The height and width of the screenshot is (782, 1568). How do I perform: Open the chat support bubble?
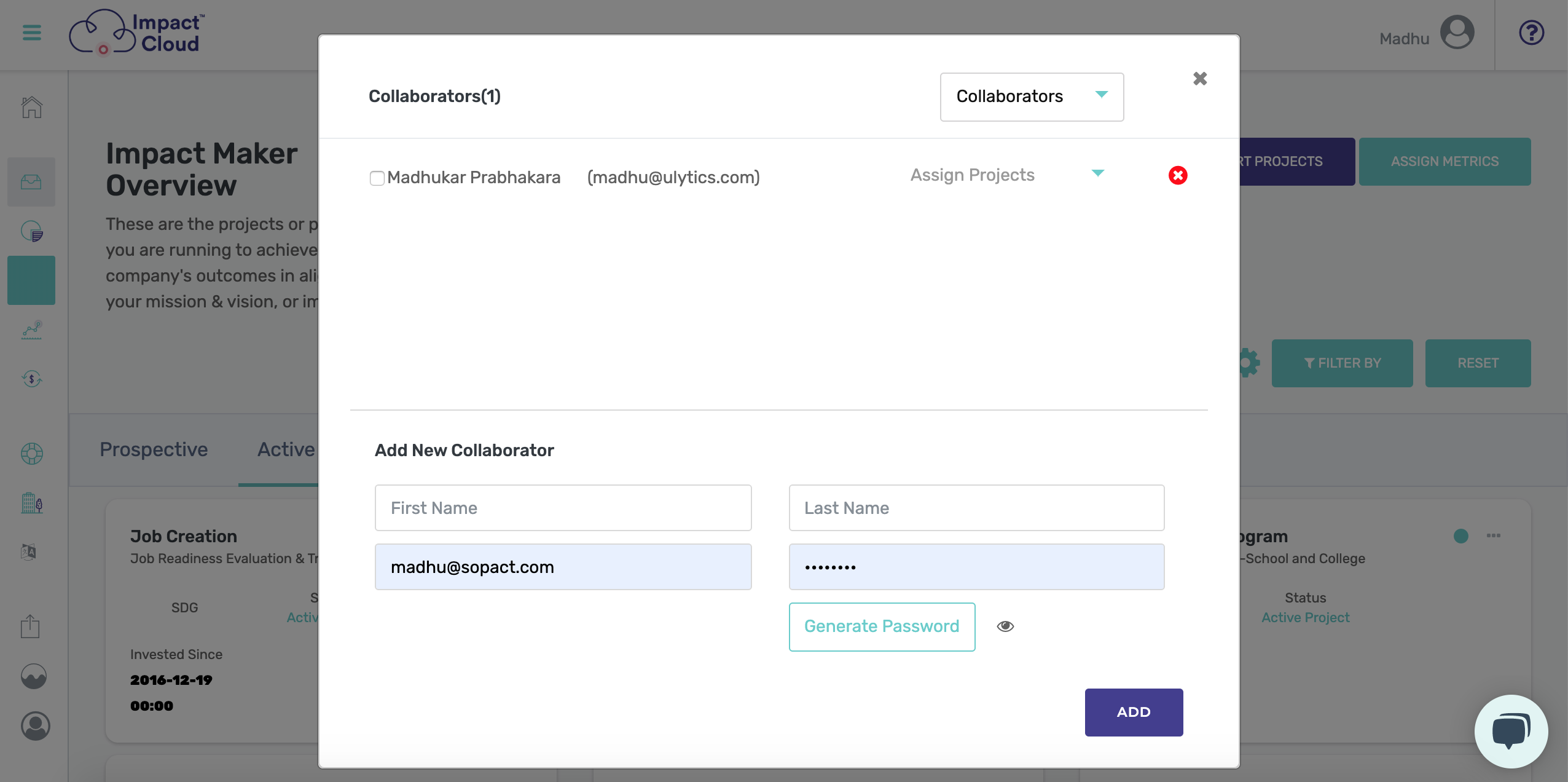click(x=1511, y=732)
